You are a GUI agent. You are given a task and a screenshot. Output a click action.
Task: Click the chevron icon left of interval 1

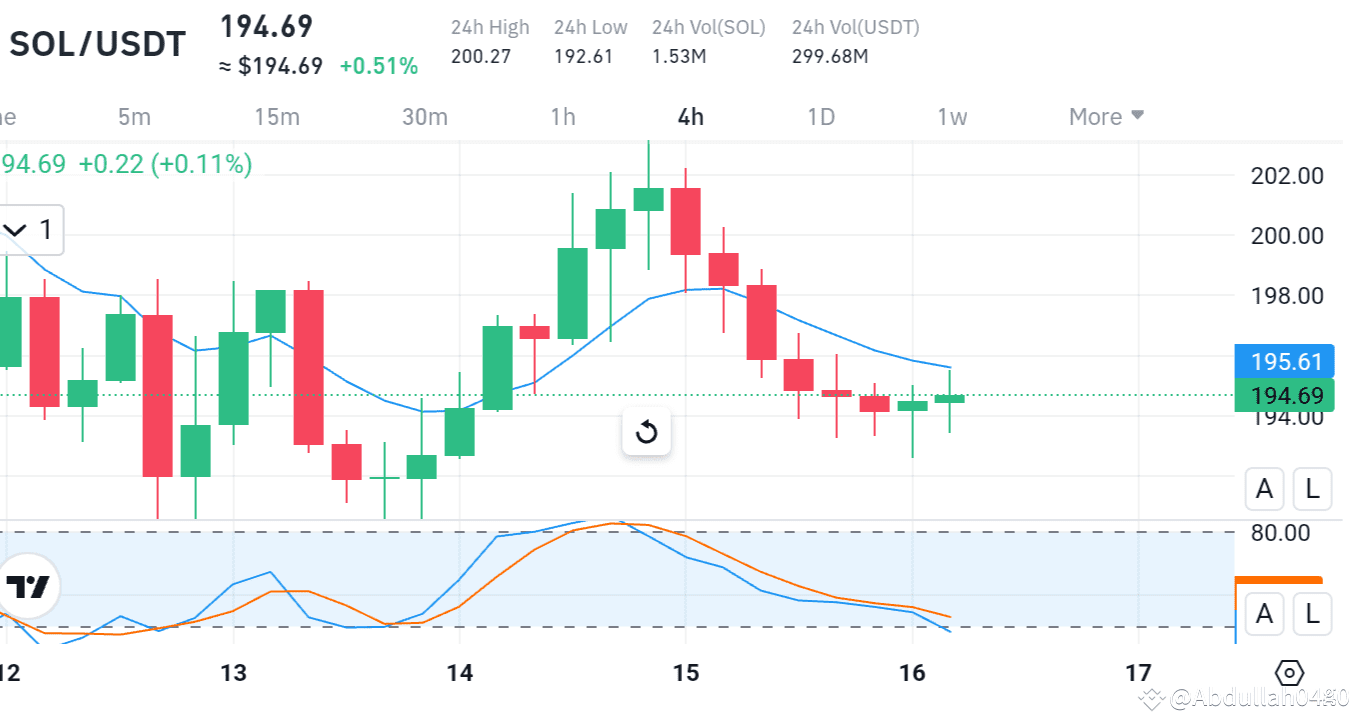pos(14,229)
